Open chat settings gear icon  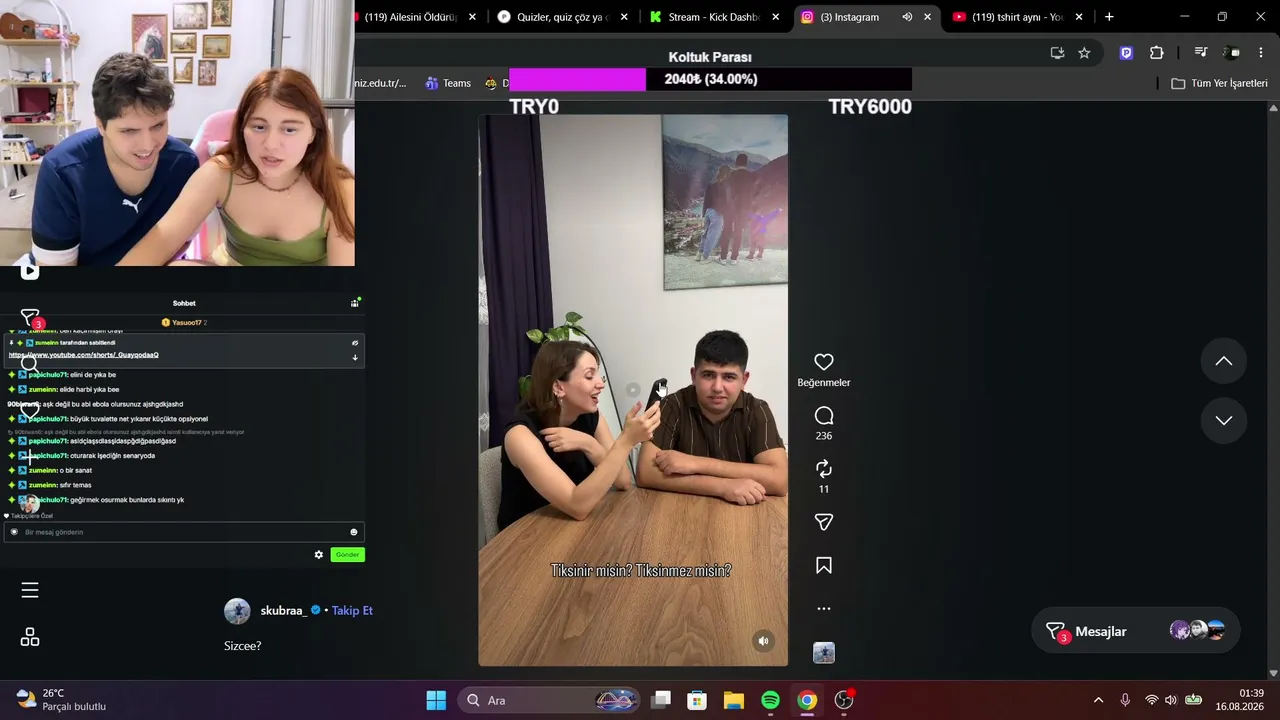tap(319, 554)
